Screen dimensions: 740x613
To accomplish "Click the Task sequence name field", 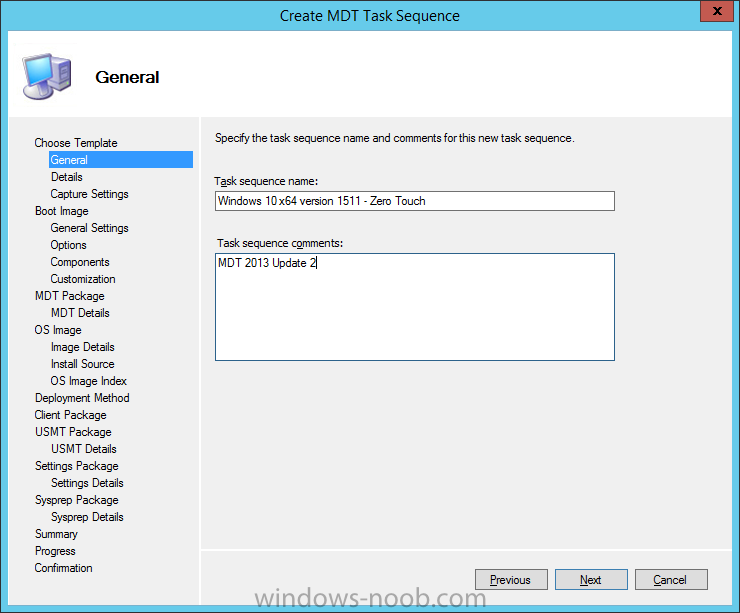I will [x=414, y=201].
